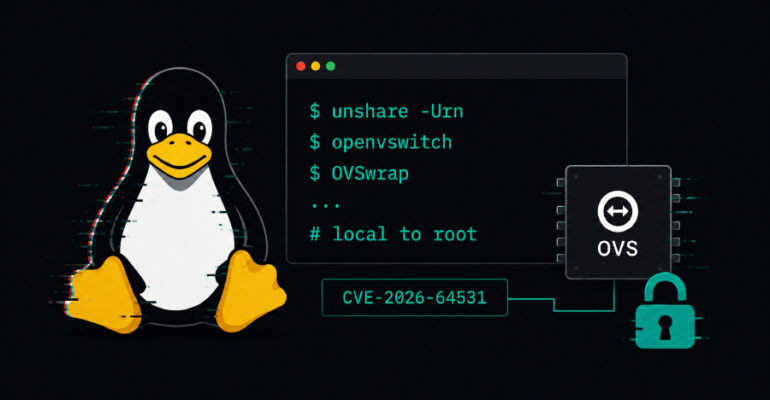The image size is (770, 400).
Task: Click the OVS chip label text
Action: click(x=618, y=249)
